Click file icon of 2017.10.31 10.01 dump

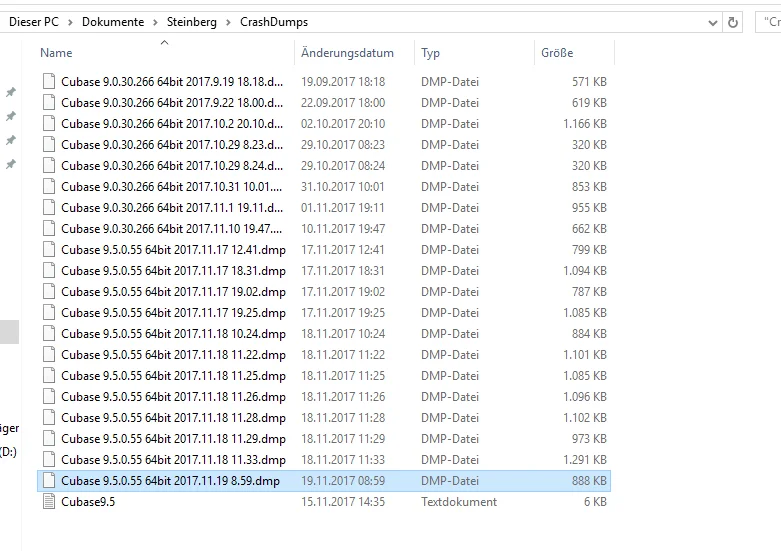(49, 186)
